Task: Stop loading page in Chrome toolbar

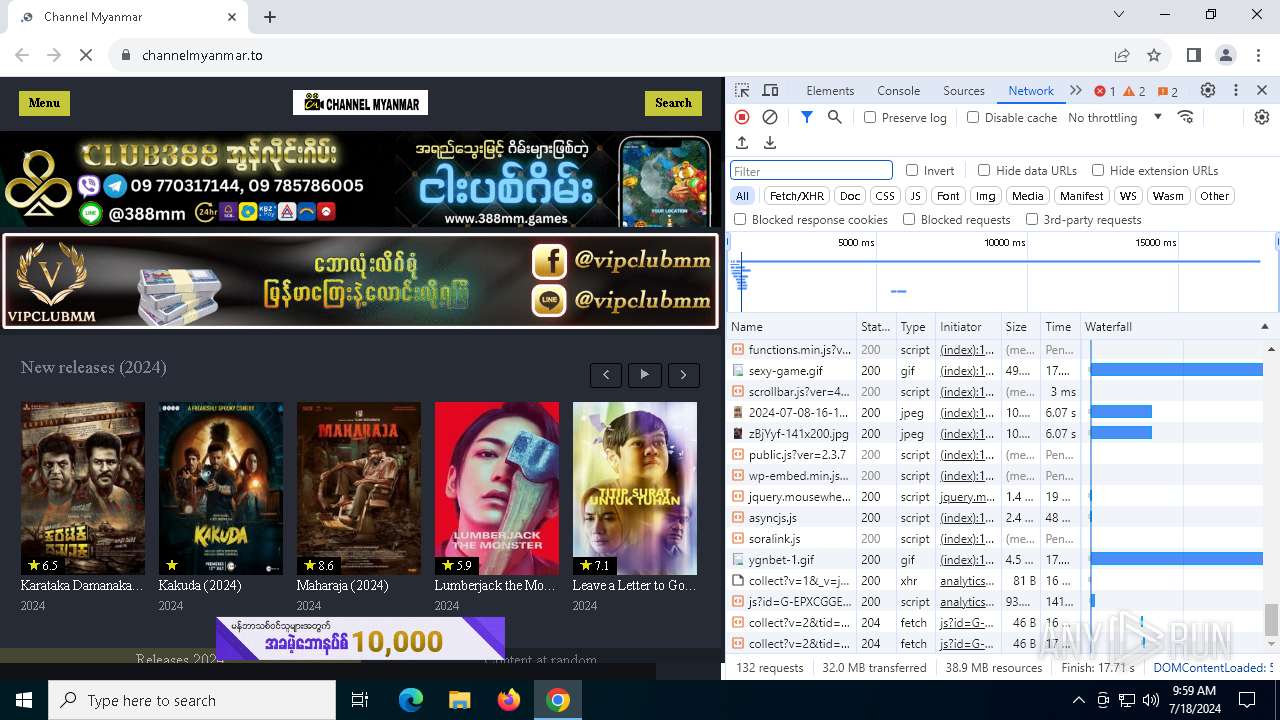Action: [86, 55]
